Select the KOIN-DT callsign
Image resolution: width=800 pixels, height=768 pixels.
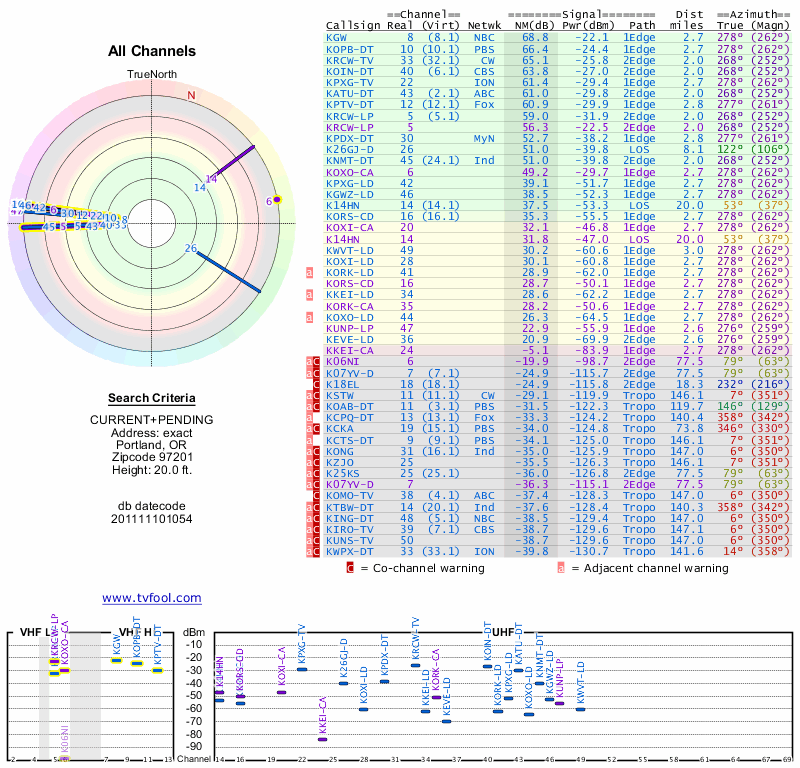click(349, 71)
